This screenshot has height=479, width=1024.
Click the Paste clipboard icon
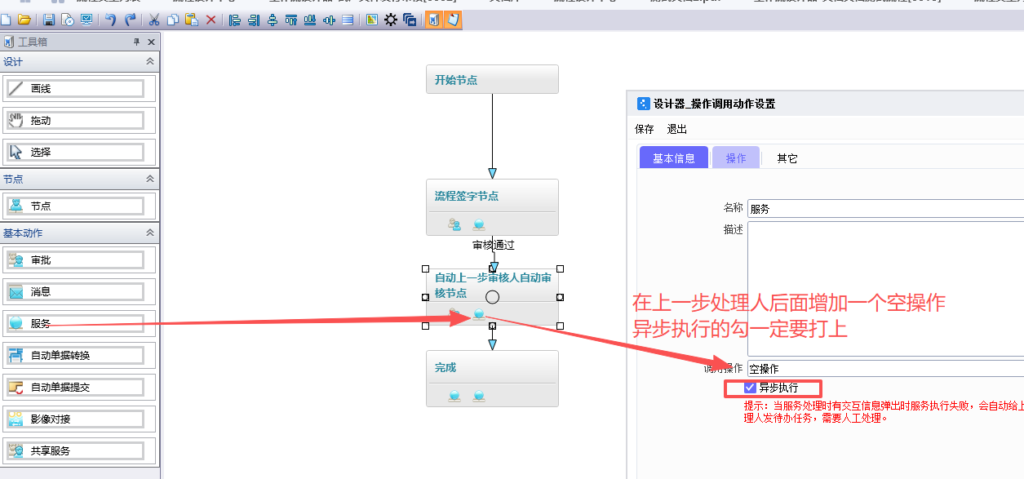(191, 20)
